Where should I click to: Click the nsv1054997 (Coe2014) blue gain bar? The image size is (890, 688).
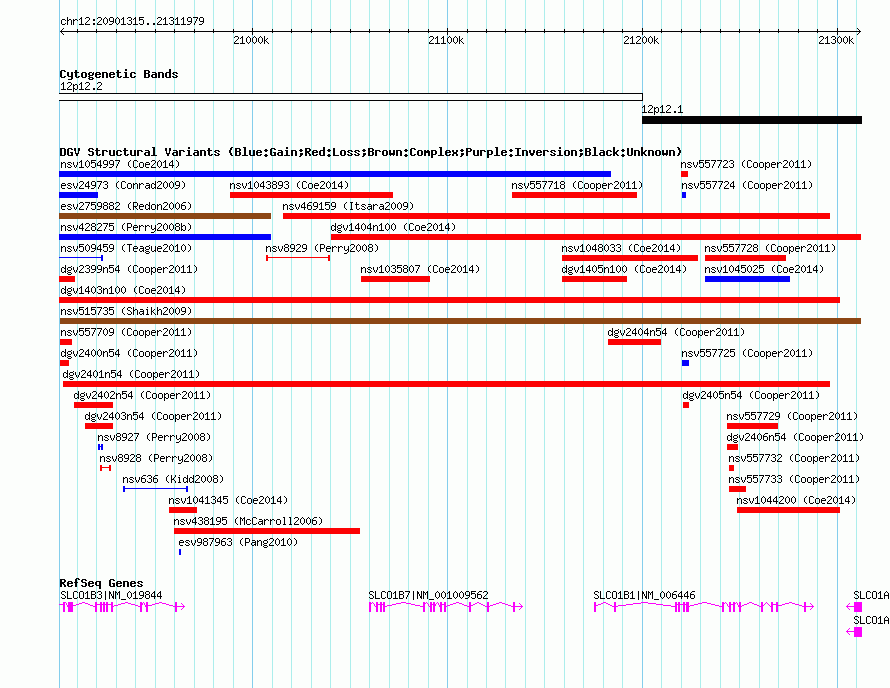pyautogui.click(x=335, y=174)
